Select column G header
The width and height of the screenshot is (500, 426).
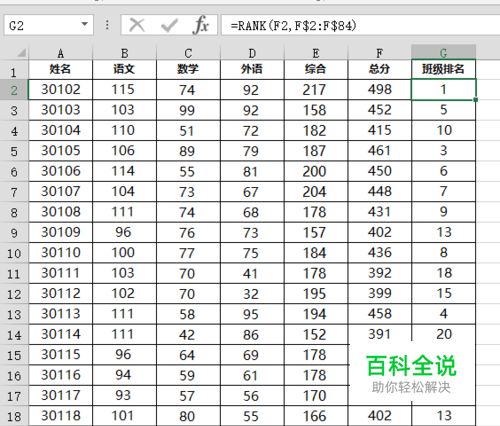[443, 52]
